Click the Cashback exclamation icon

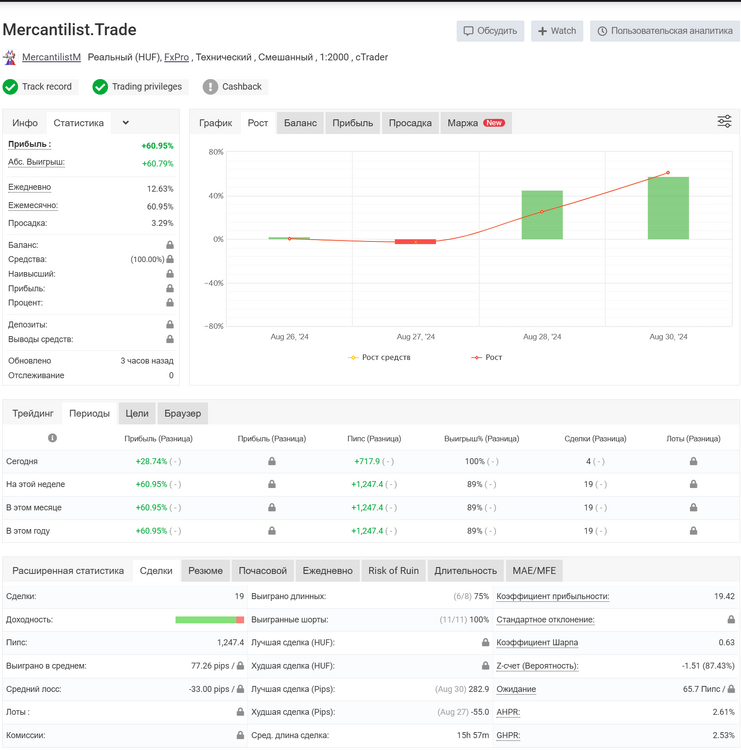click(x=210, y=87)
